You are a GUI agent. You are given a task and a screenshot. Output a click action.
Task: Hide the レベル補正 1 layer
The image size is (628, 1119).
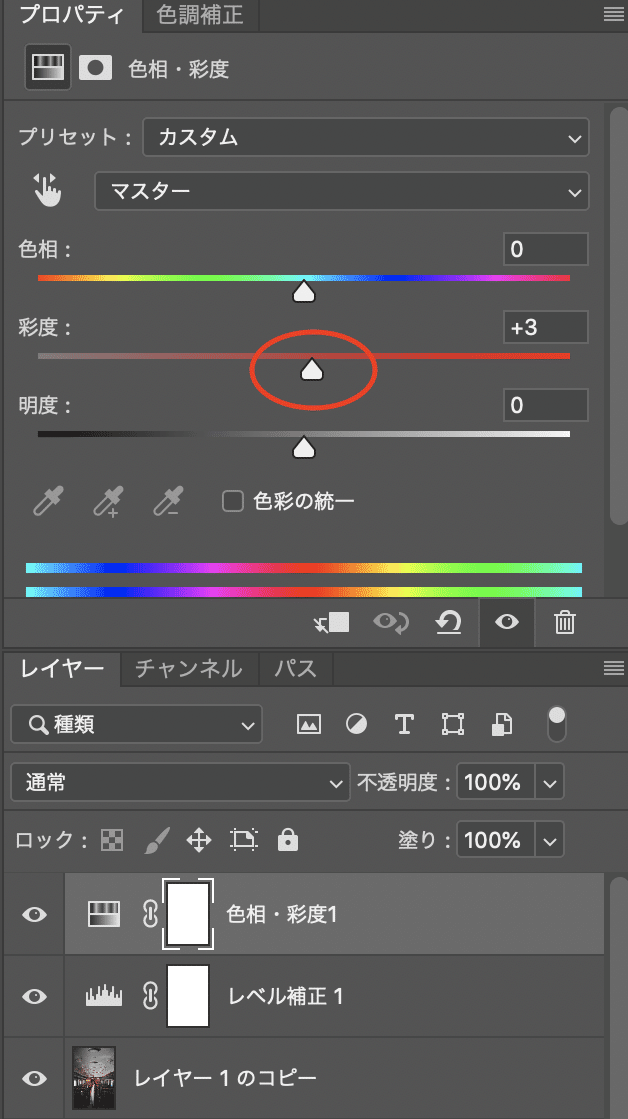[34, 996]
